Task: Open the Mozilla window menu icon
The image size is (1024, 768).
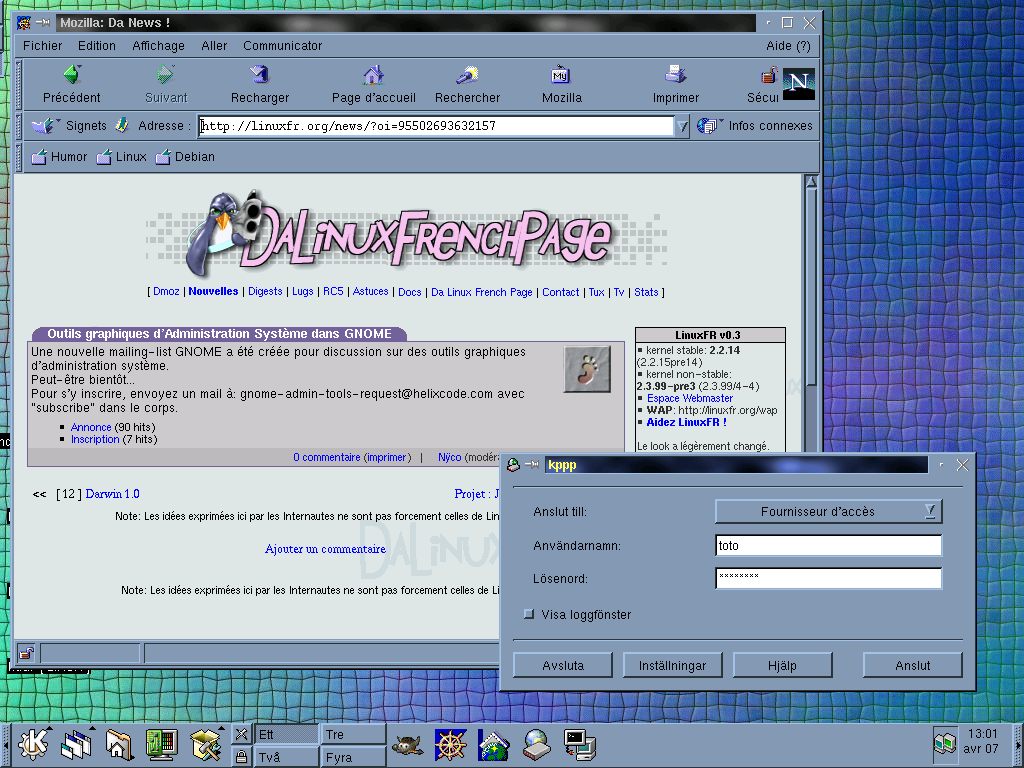Action: 24,23
